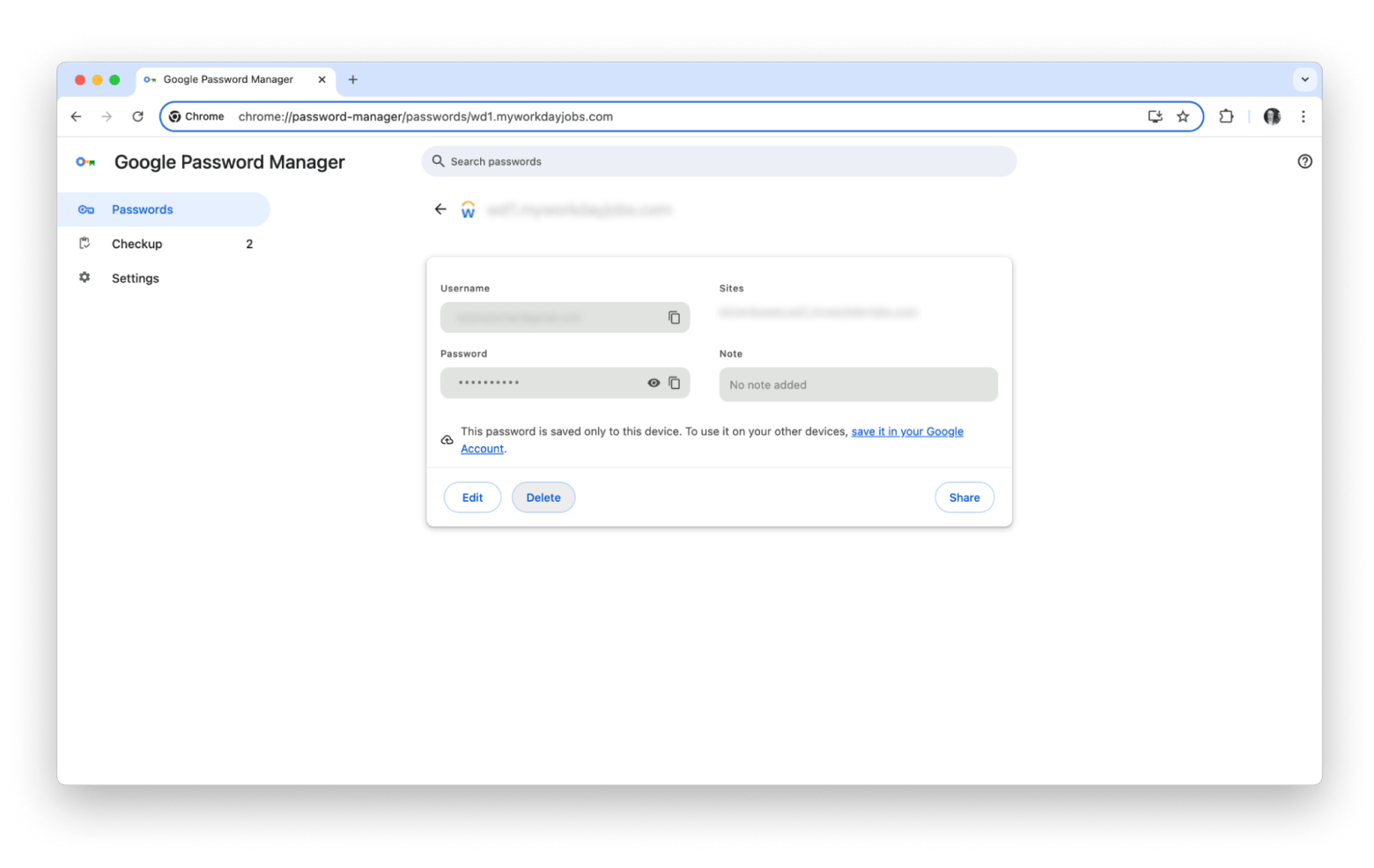
Task: Delete the saved password
Action: [543, 497]
